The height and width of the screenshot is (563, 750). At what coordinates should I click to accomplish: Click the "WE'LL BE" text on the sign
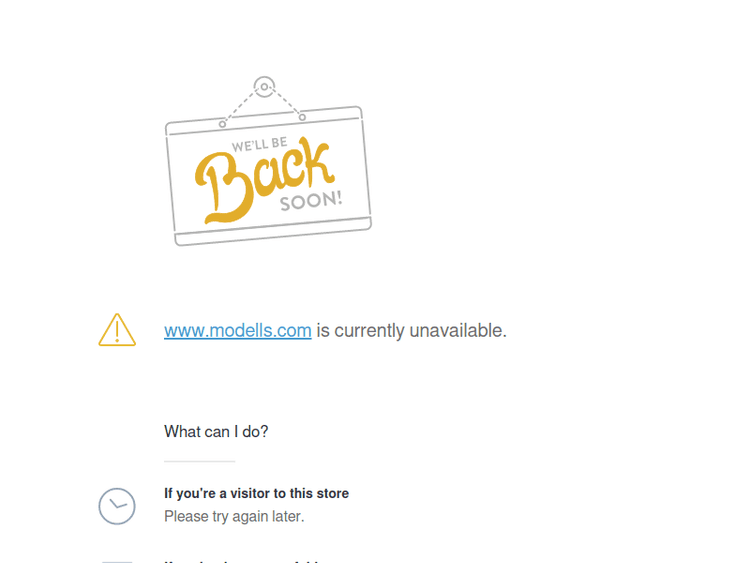pyautogui.click(x=260, y=144)
